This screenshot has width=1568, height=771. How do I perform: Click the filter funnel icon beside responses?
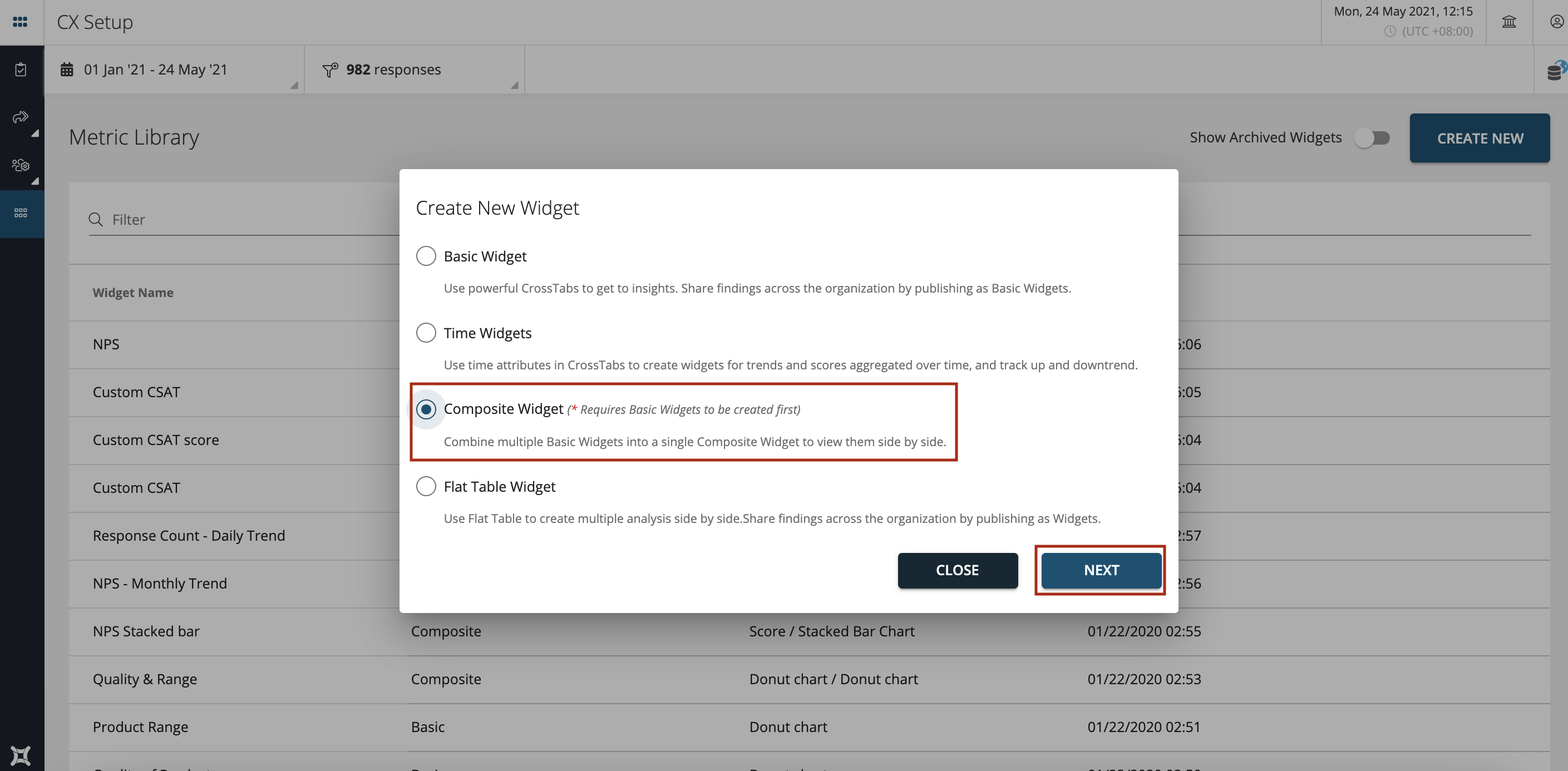pos(331,70)
